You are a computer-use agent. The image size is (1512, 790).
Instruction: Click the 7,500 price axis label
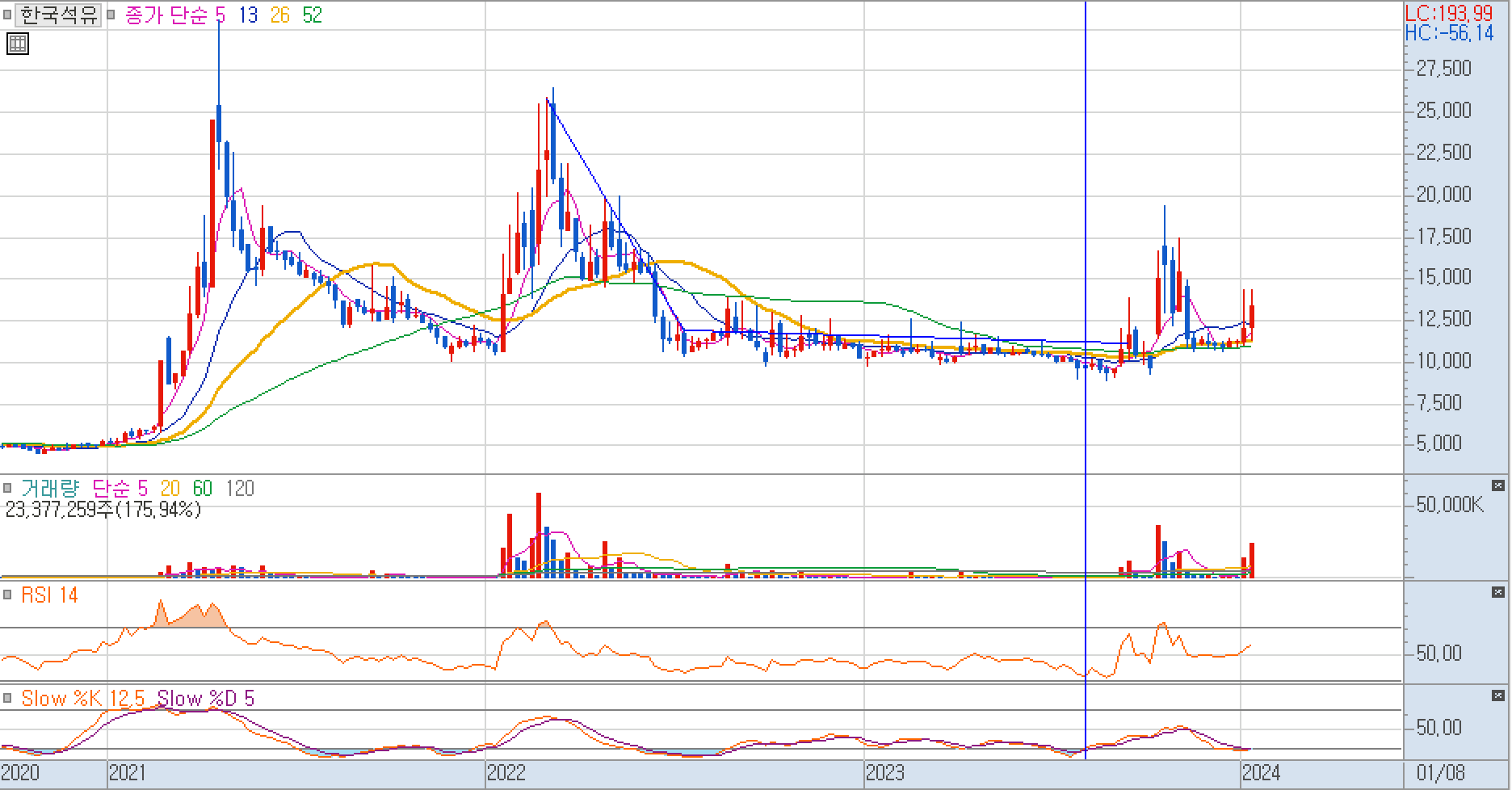1439,402
